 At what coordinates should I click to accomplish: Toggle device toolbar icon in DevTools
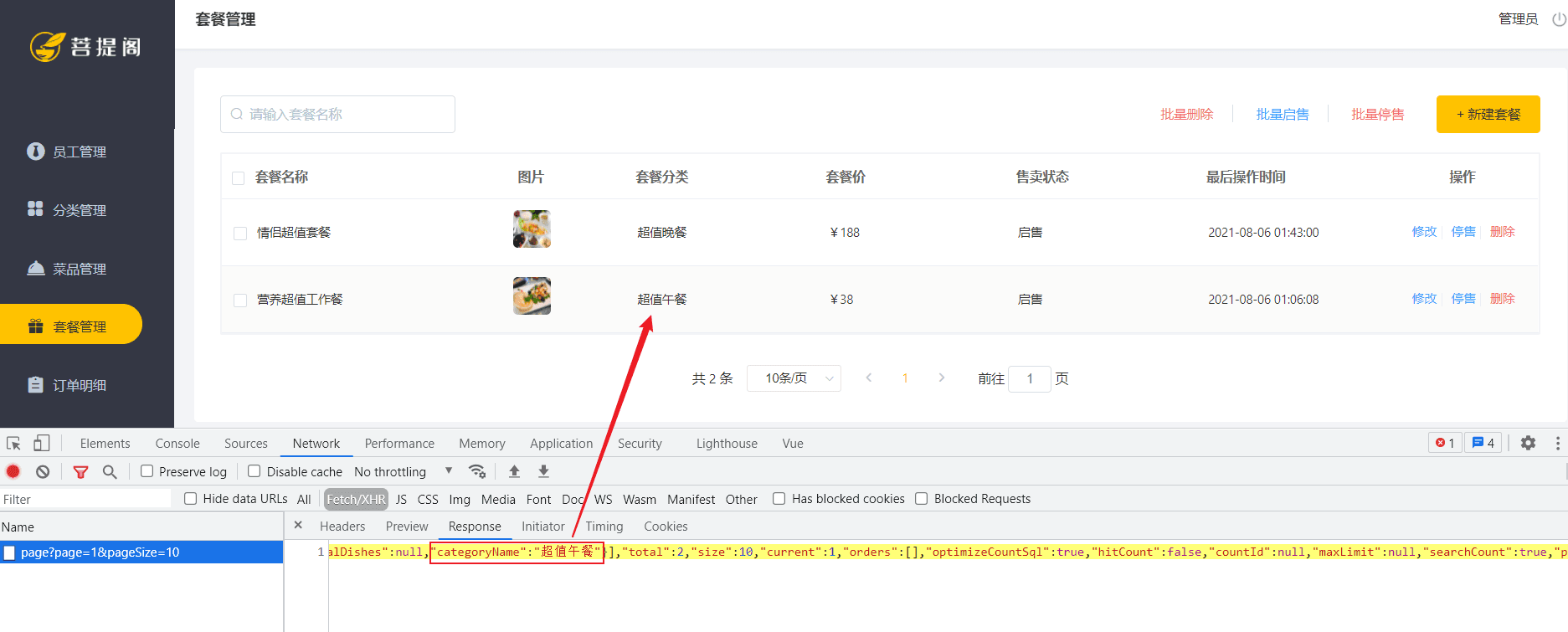point(42,443)
